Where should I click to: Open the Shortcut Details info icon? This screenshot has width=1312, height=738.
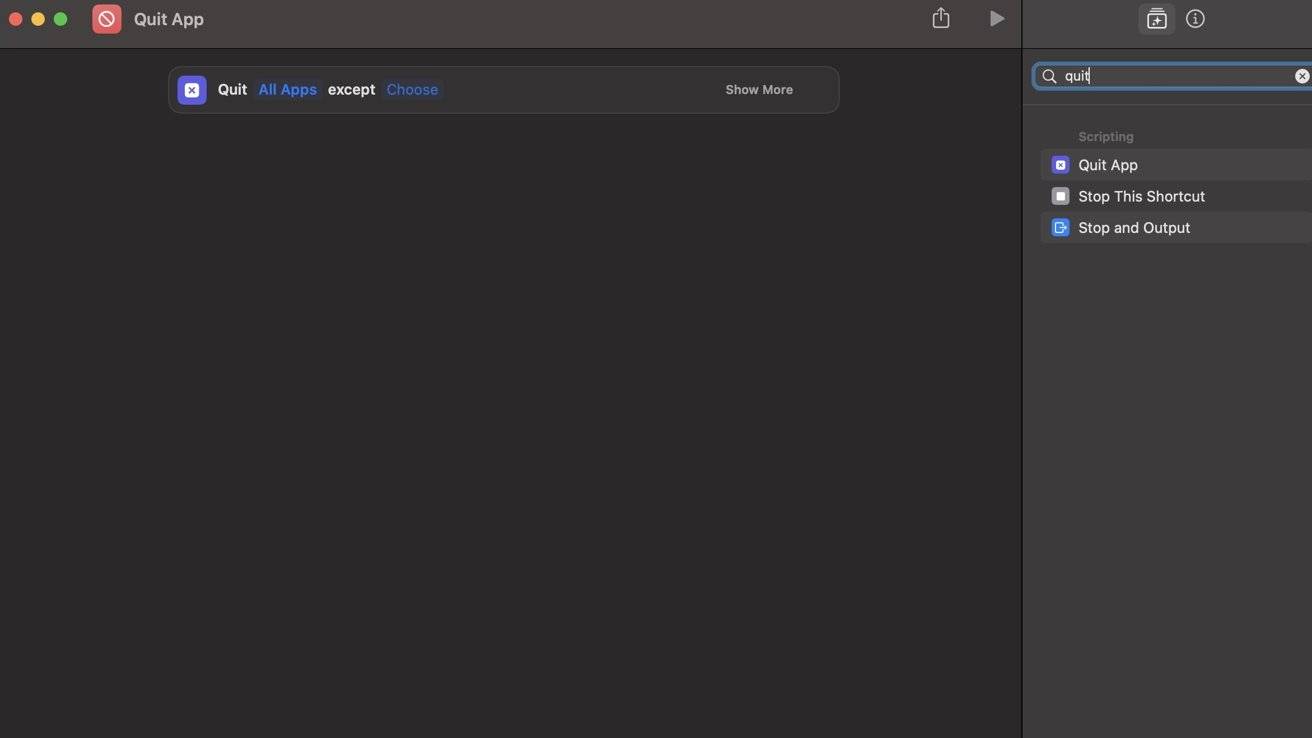point(1195,19)
